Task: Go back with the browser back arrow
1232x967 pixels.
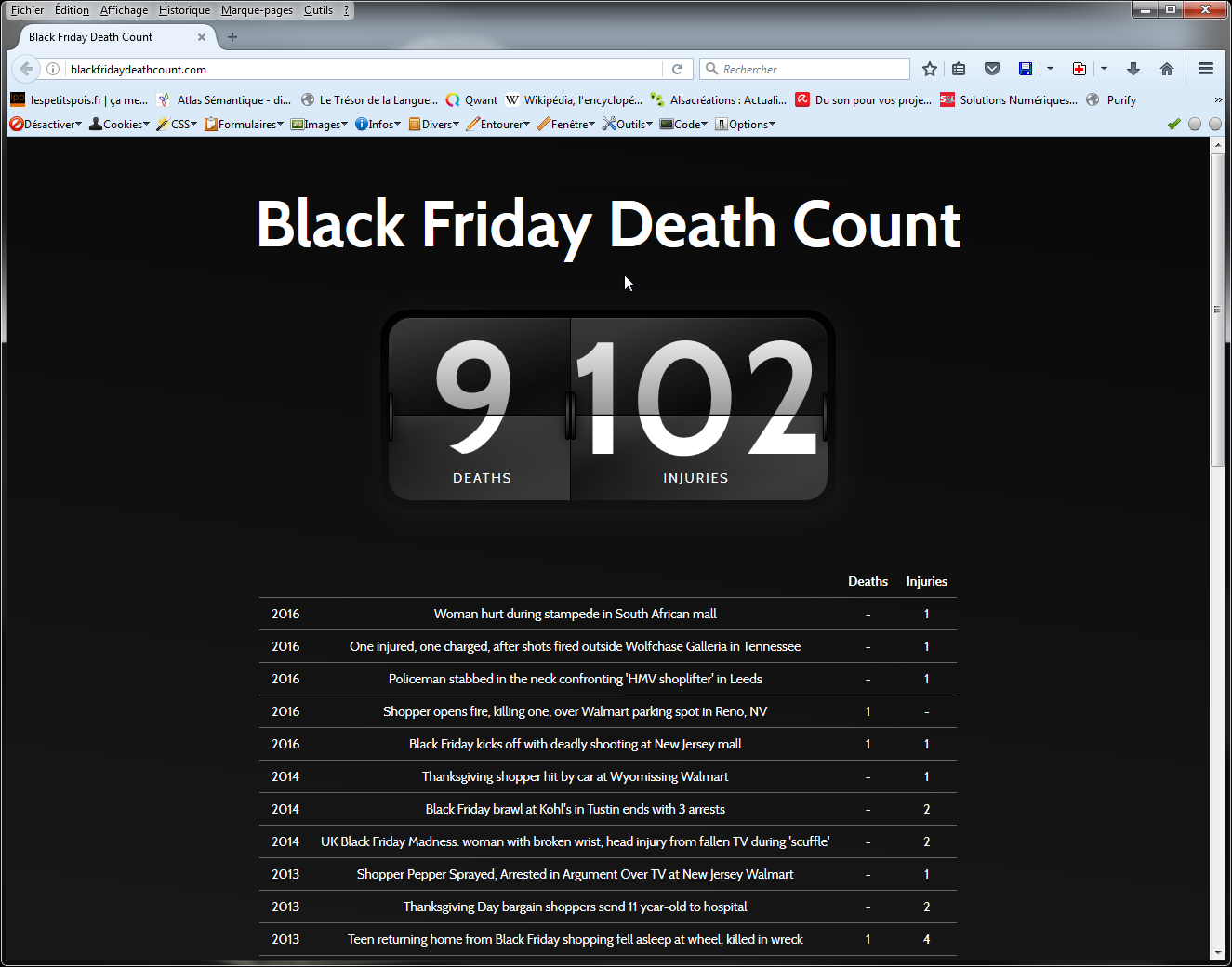Action: [26, 69]
